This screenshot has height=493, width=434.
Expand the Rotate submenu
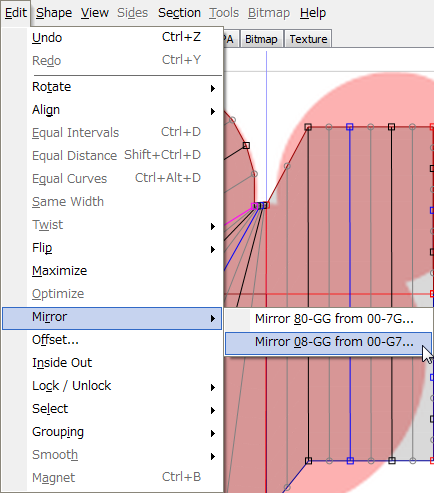tap(112, 87)
